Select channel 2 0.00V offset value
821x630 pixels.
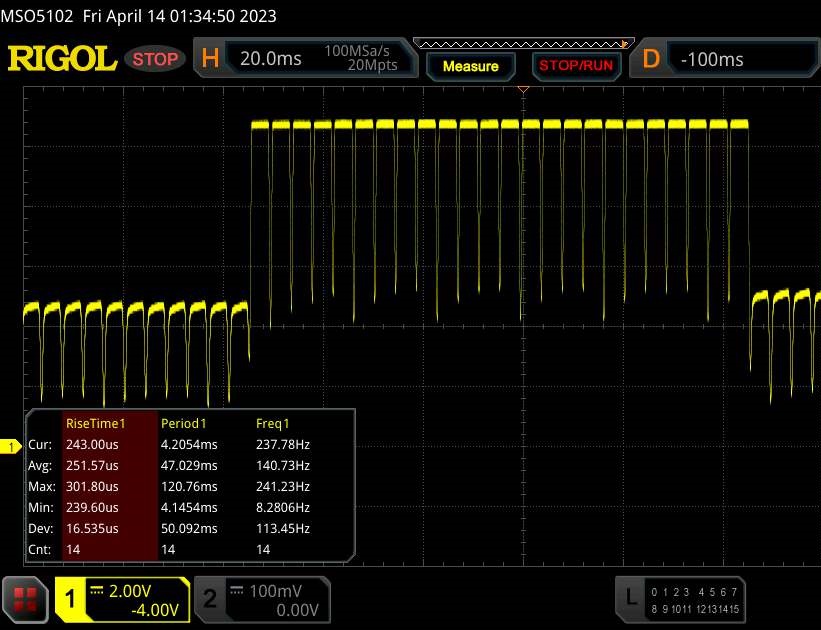pos(297,610)
